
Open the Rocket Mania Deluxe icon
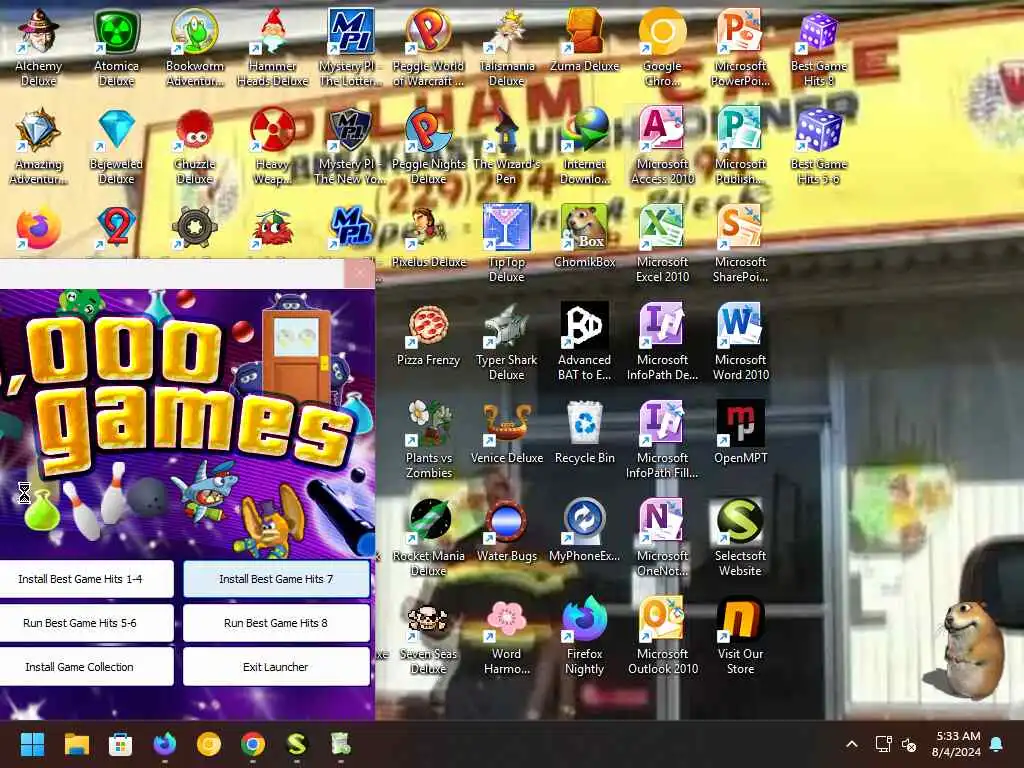(428, 538)
